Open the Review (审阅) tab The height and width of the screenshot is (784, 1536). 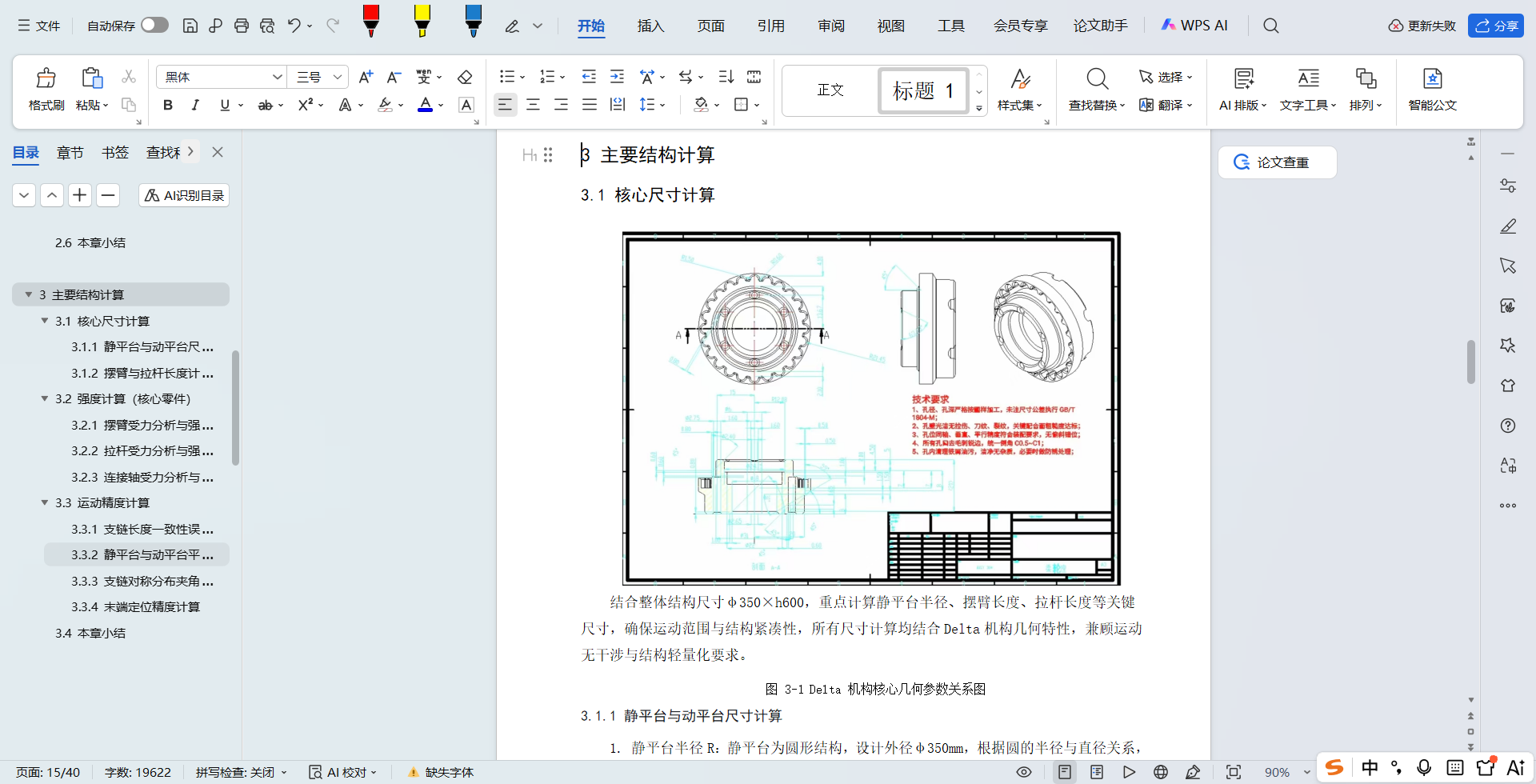[831, 26]
